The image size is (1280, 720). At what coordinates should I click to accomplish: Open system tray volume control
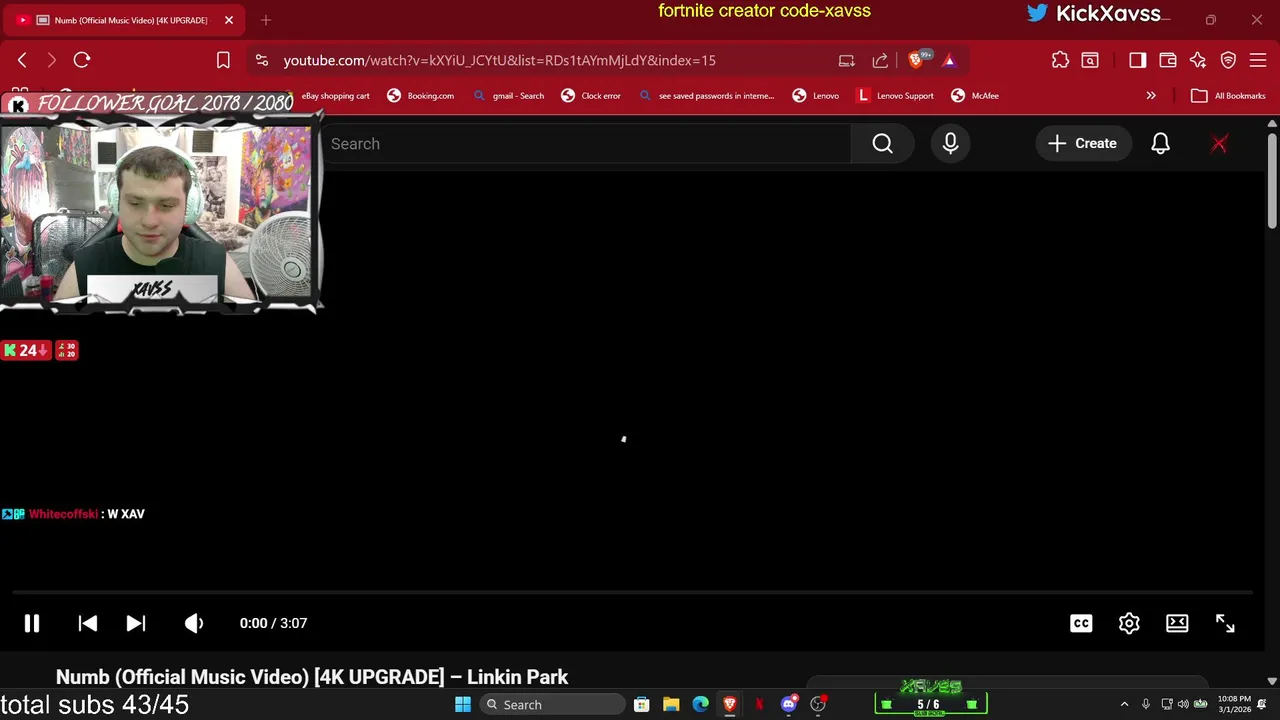(1183, 705)
